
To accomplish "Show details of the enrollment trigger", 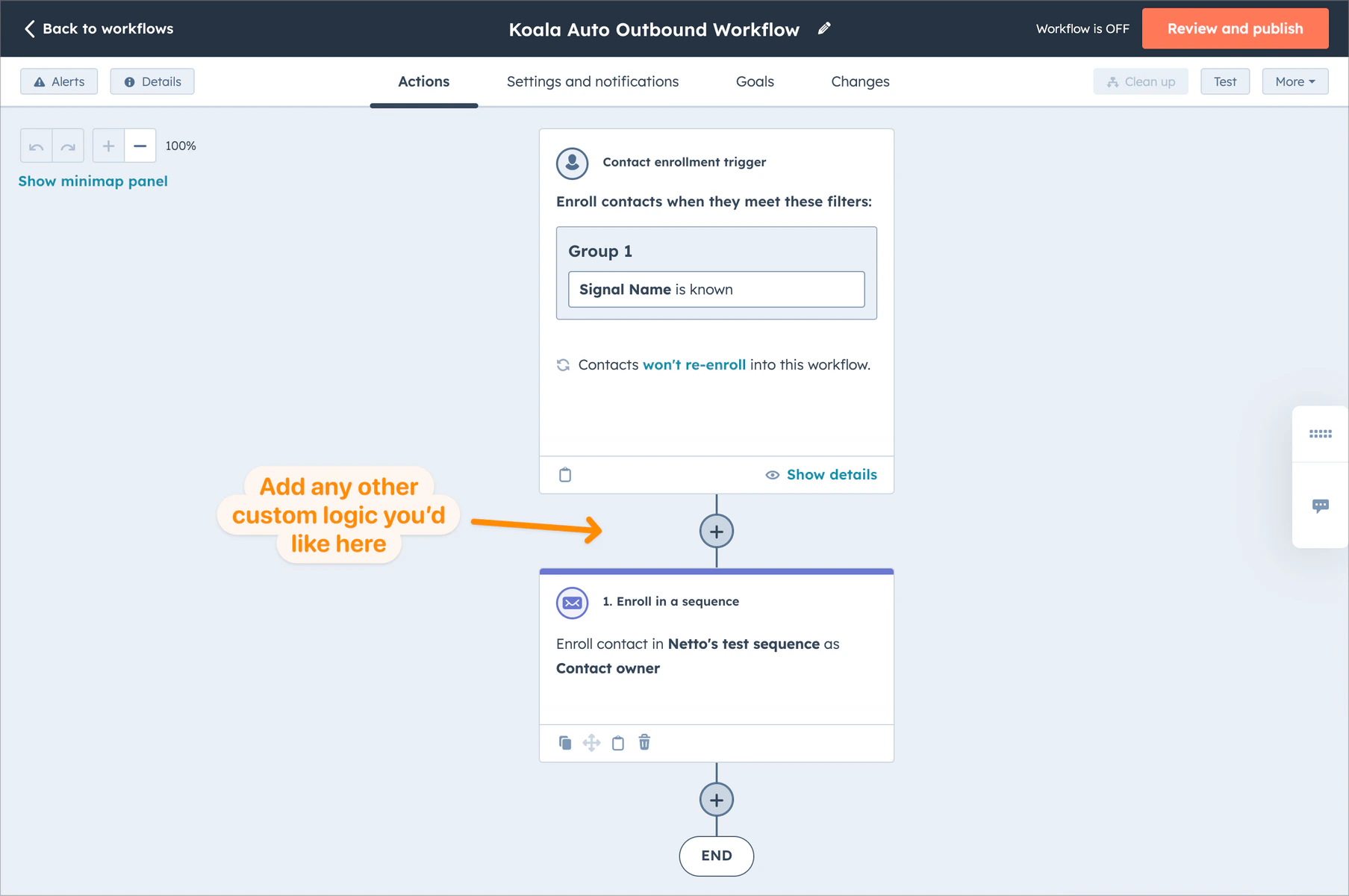I will point(831,474).
